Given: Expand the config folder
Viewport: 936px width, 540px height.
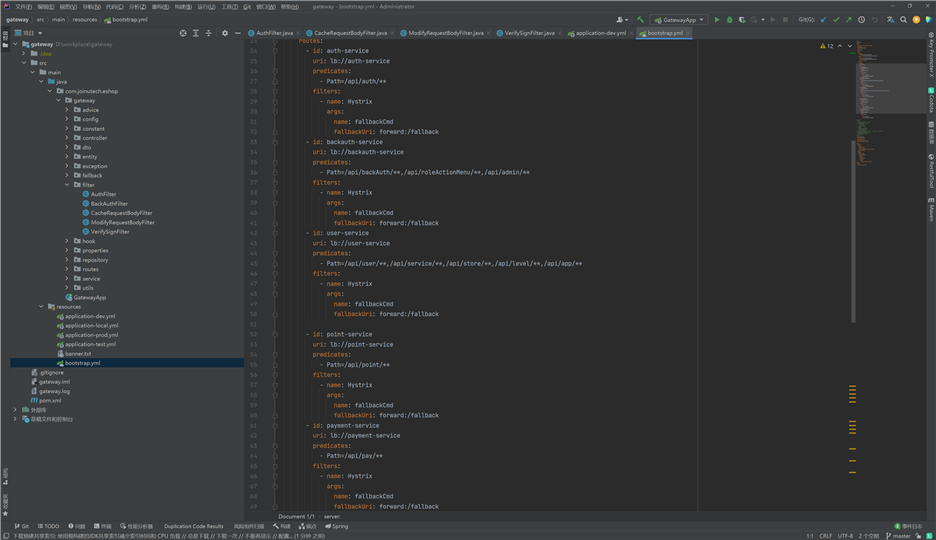Looking at the screenshot, I should (67, 119).
